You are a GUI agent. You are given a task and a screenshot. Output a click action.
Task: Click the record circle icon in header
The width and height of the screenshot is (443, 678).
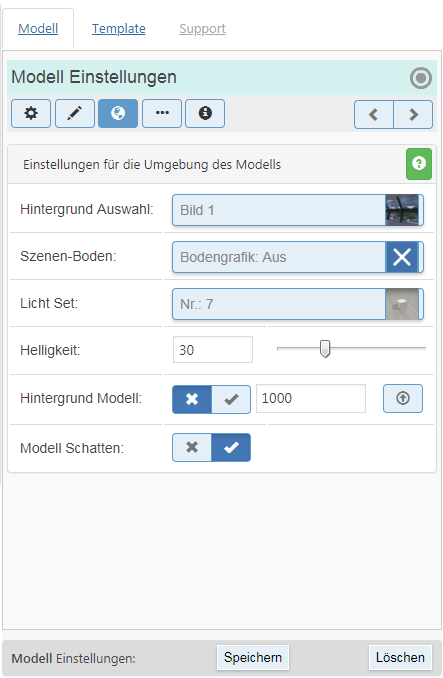(421, 78)
